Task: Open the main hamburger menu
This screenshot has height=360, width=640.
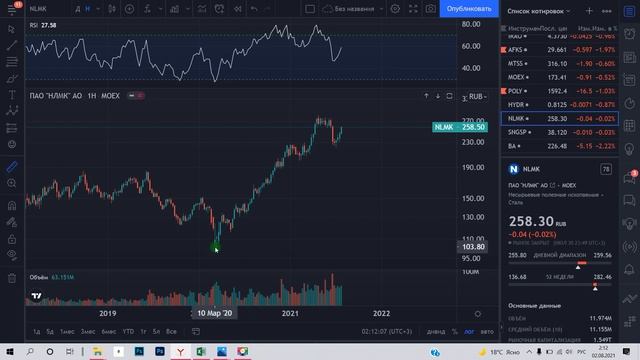Action: tap(12, 9)
